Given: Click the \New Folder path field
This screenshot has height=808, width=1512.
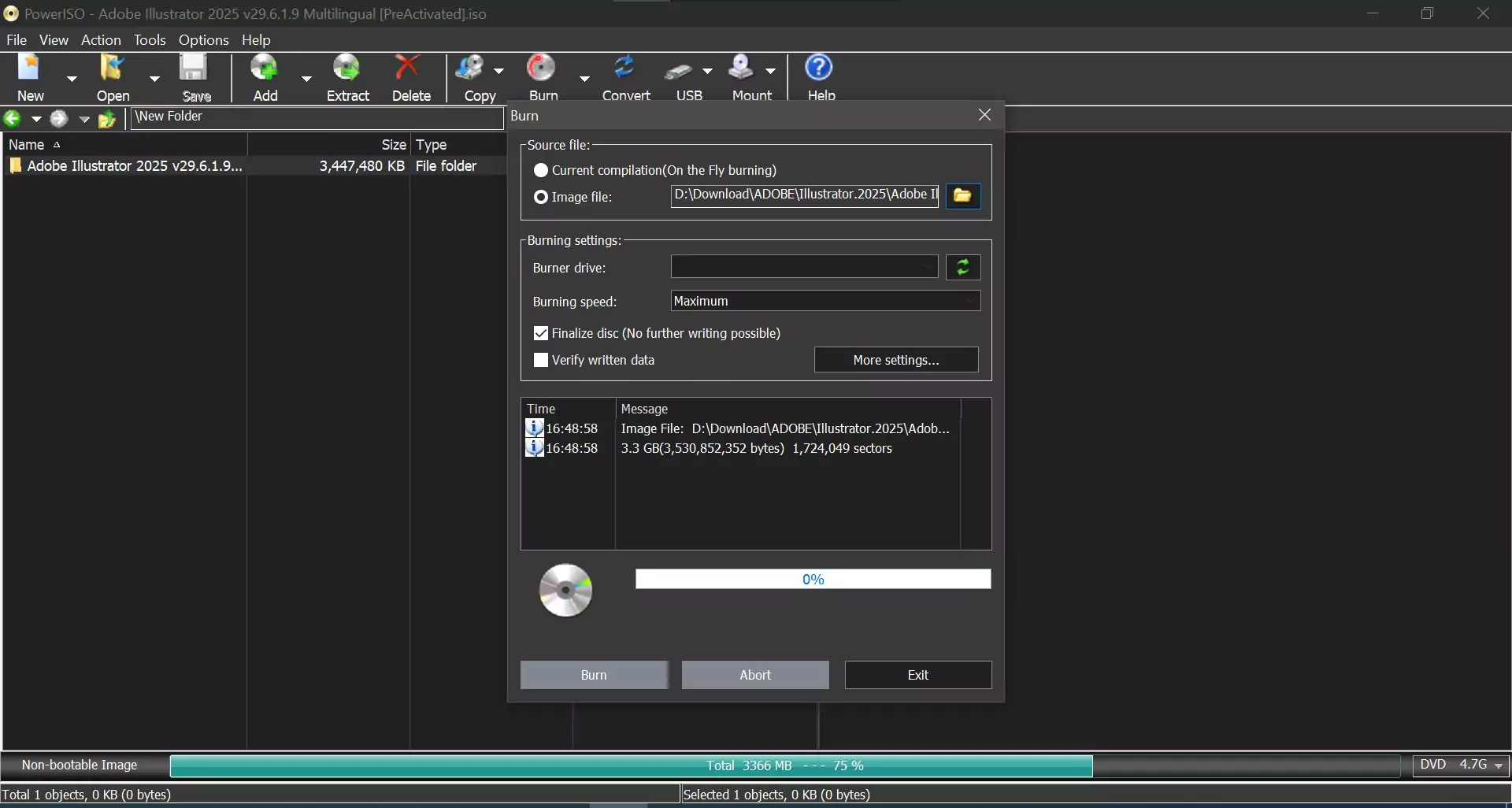Looking at the screenshot, I should tap(317, 117).
